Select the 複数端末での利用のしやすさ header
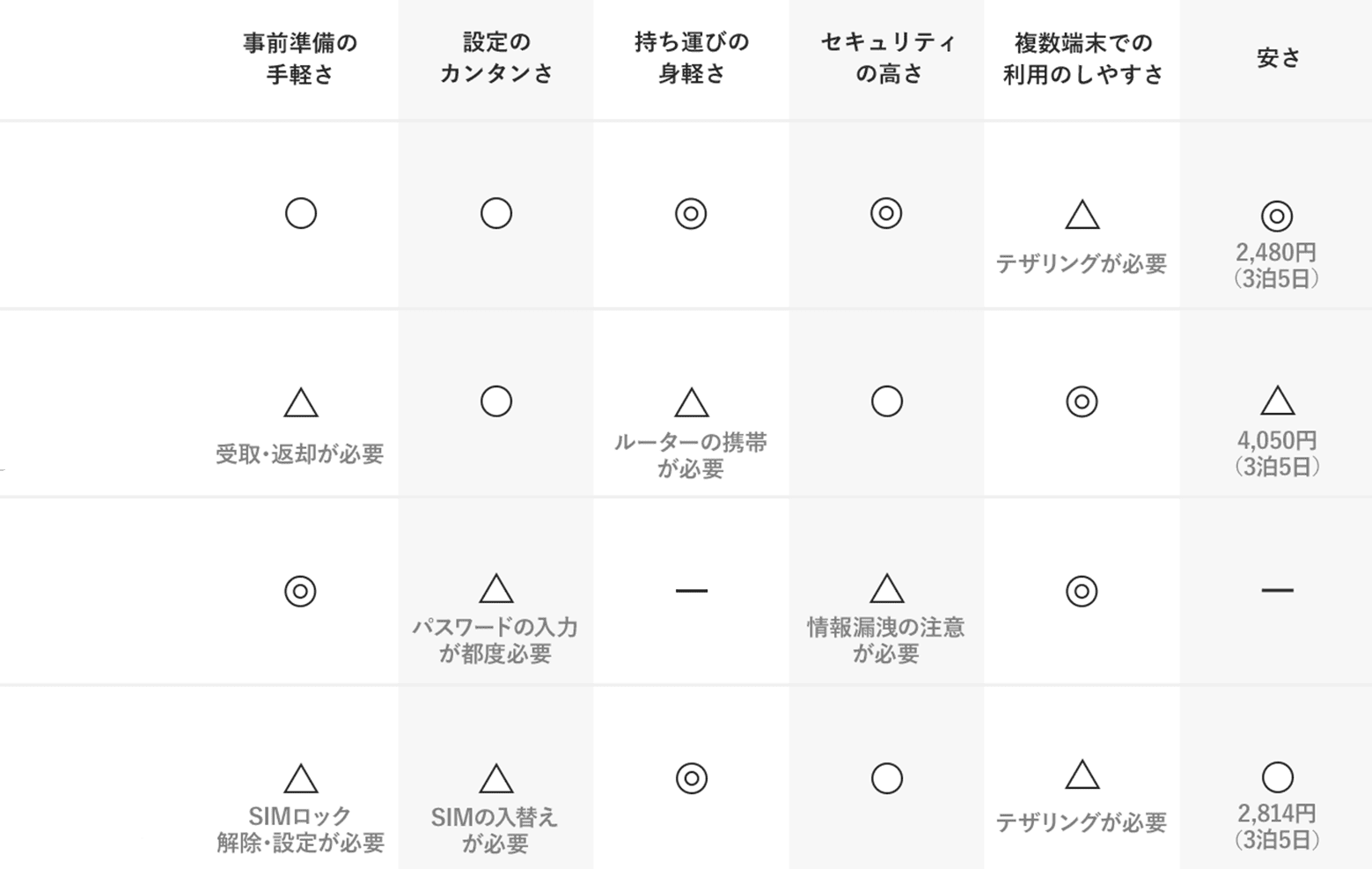Image resolution: width=1372 pixels, height=869 pixels. [1082, 58]
